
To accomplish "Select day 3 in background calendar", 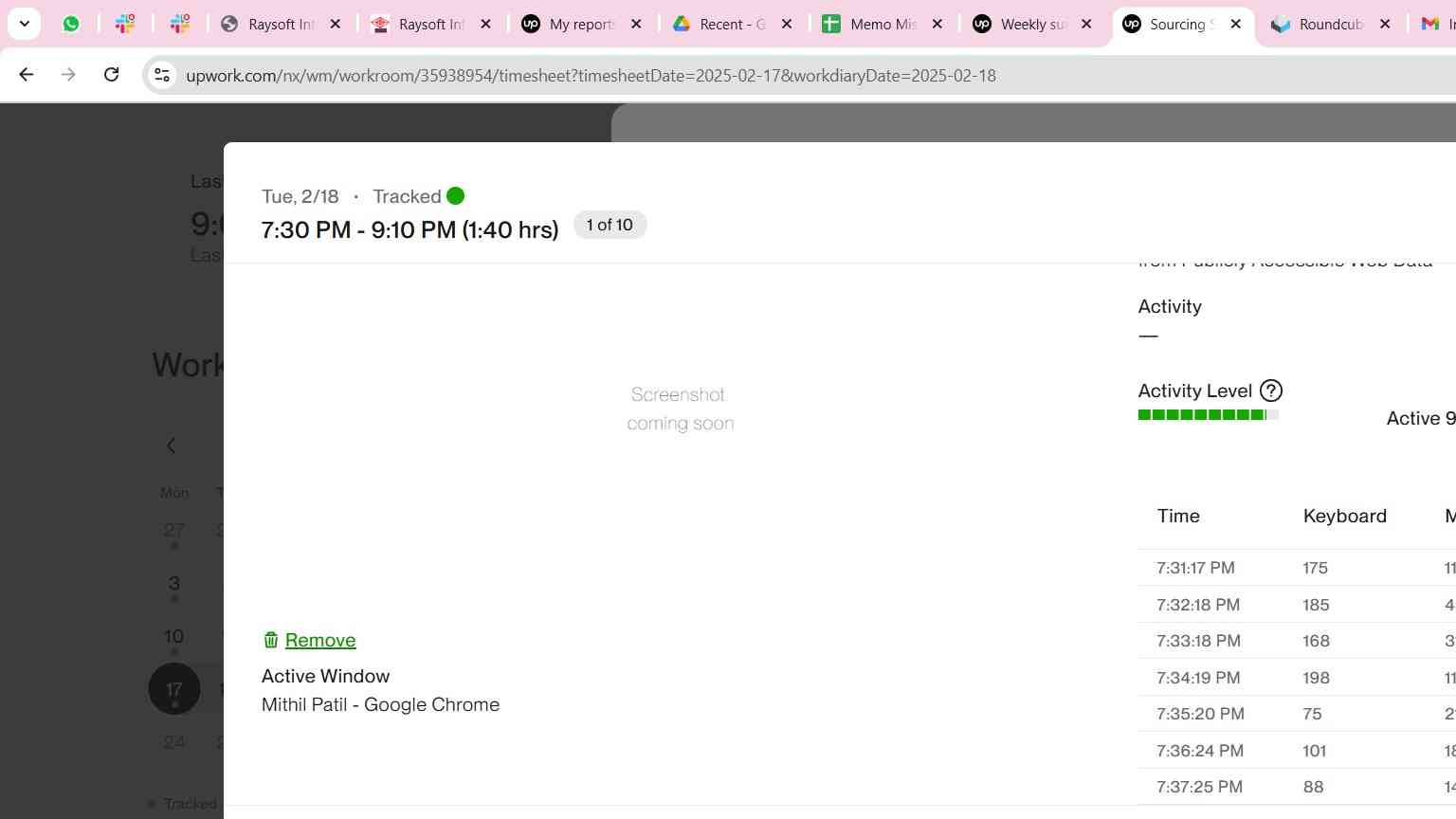I will pos(174,583).
